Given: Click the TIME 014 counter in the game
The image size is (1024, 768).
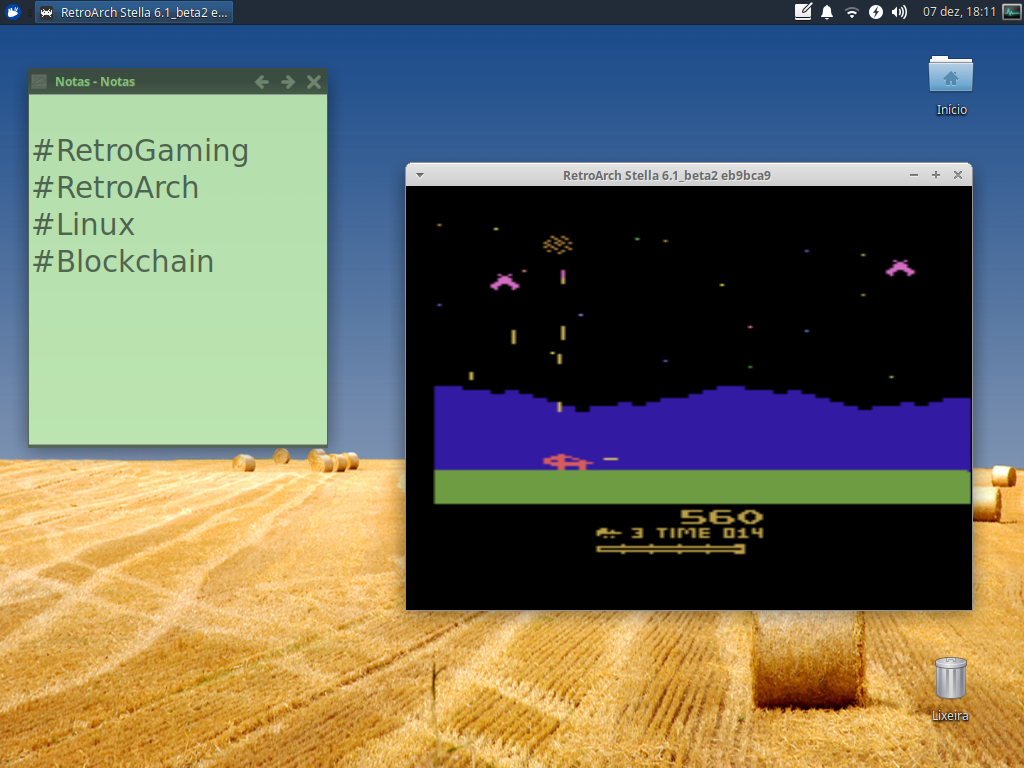Looking at the screenshot, I should coord(710,533).
